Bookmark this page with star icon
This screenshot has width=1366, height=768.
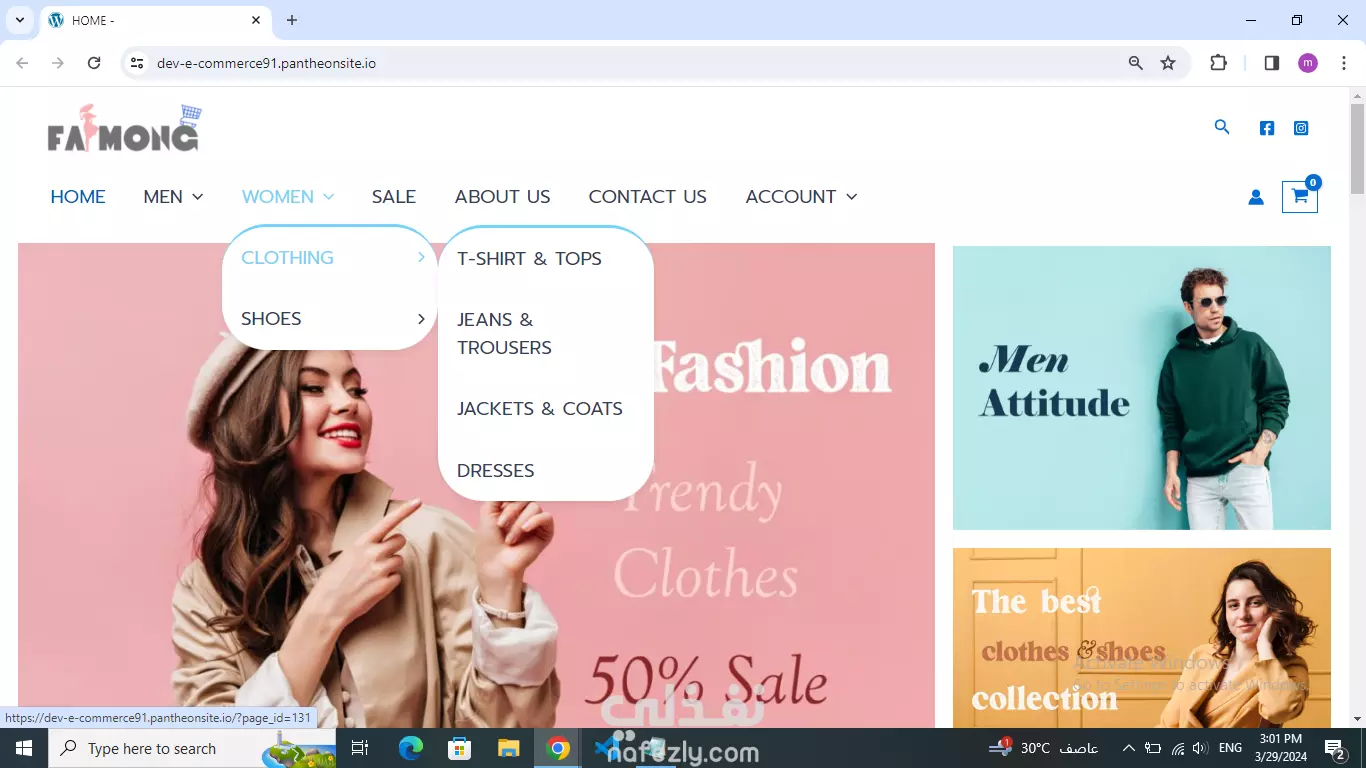[x=1168, y=63]
